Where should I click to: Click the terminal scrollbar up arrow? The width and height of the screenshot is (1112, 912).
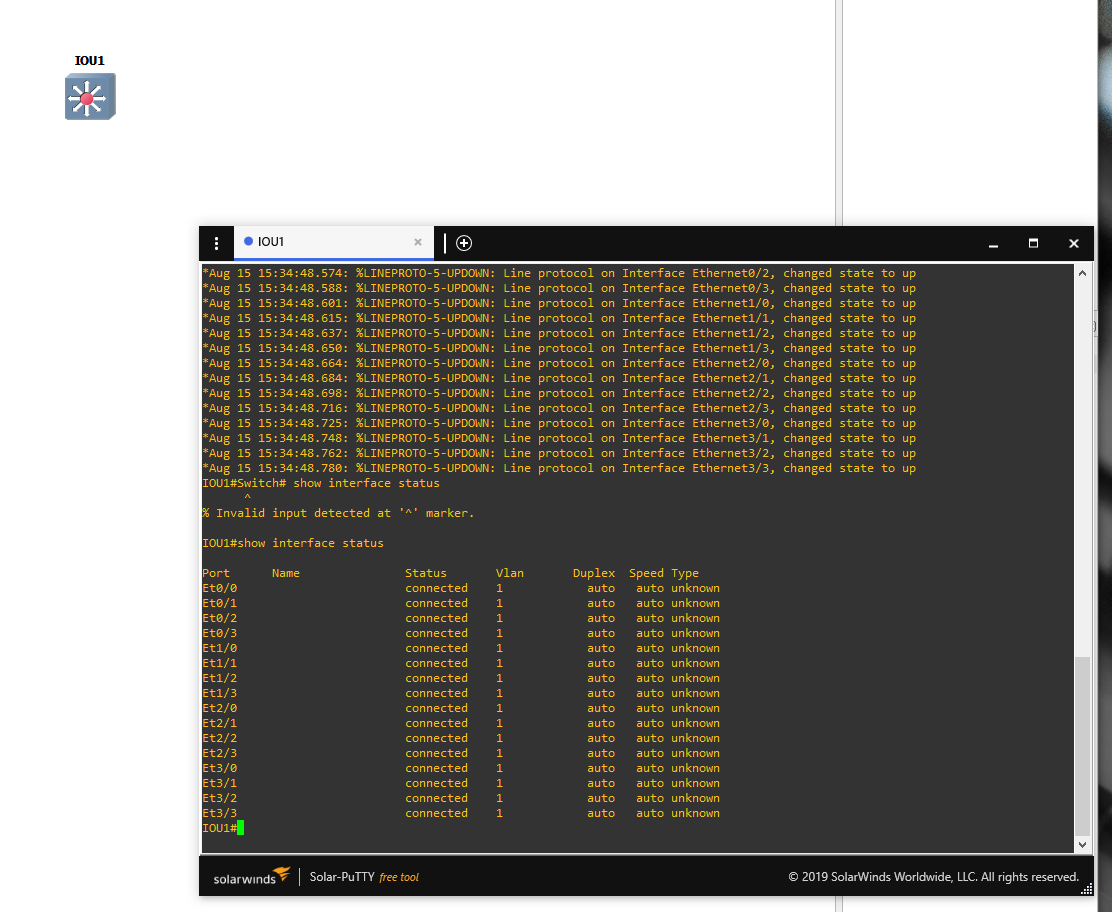pyautogui.click(x=1082, y=272)
